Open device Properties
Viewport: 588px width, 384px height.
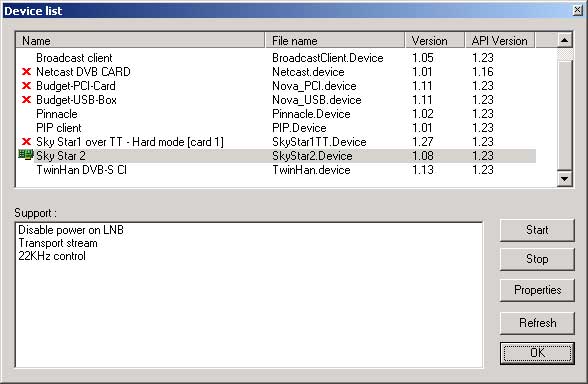(537, 290)
